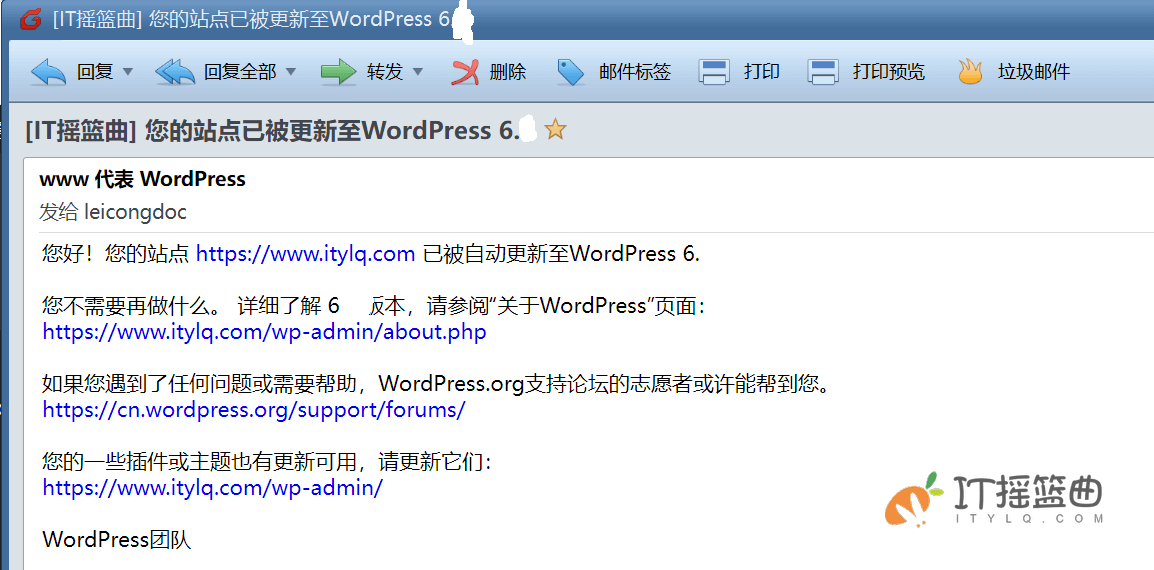Viewport: 1154px width, 570px height.
Task: Click the 打印预览 toolbar label
Action: coord(889,72)
